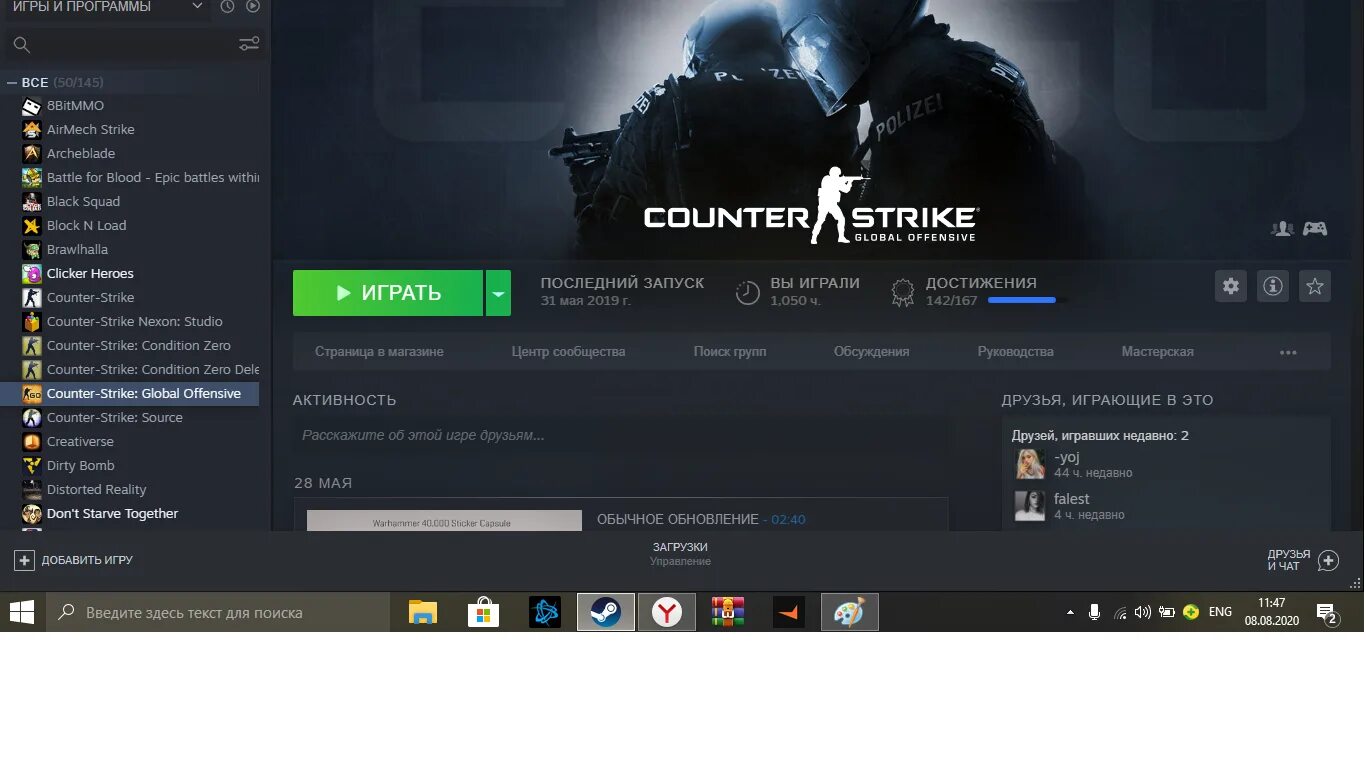This screenshot has width=1366, height=768.
Task: Show game info icon
Action: coord(1273,286)
